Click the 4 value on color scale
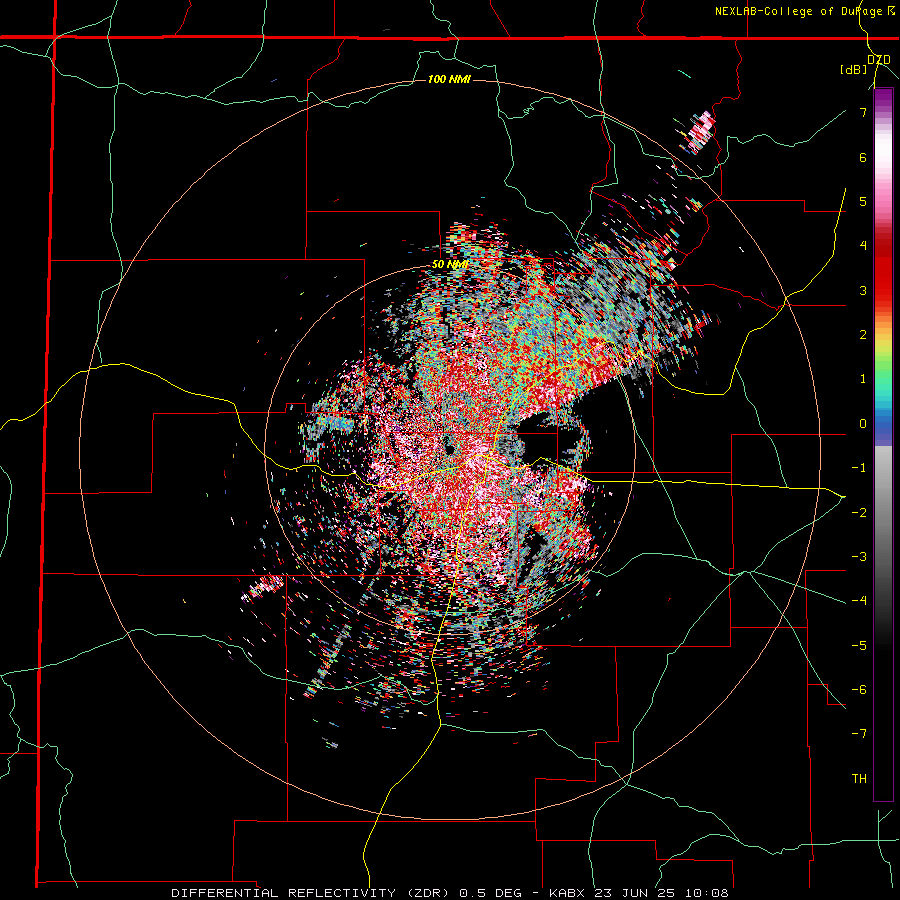 [863, 246]
